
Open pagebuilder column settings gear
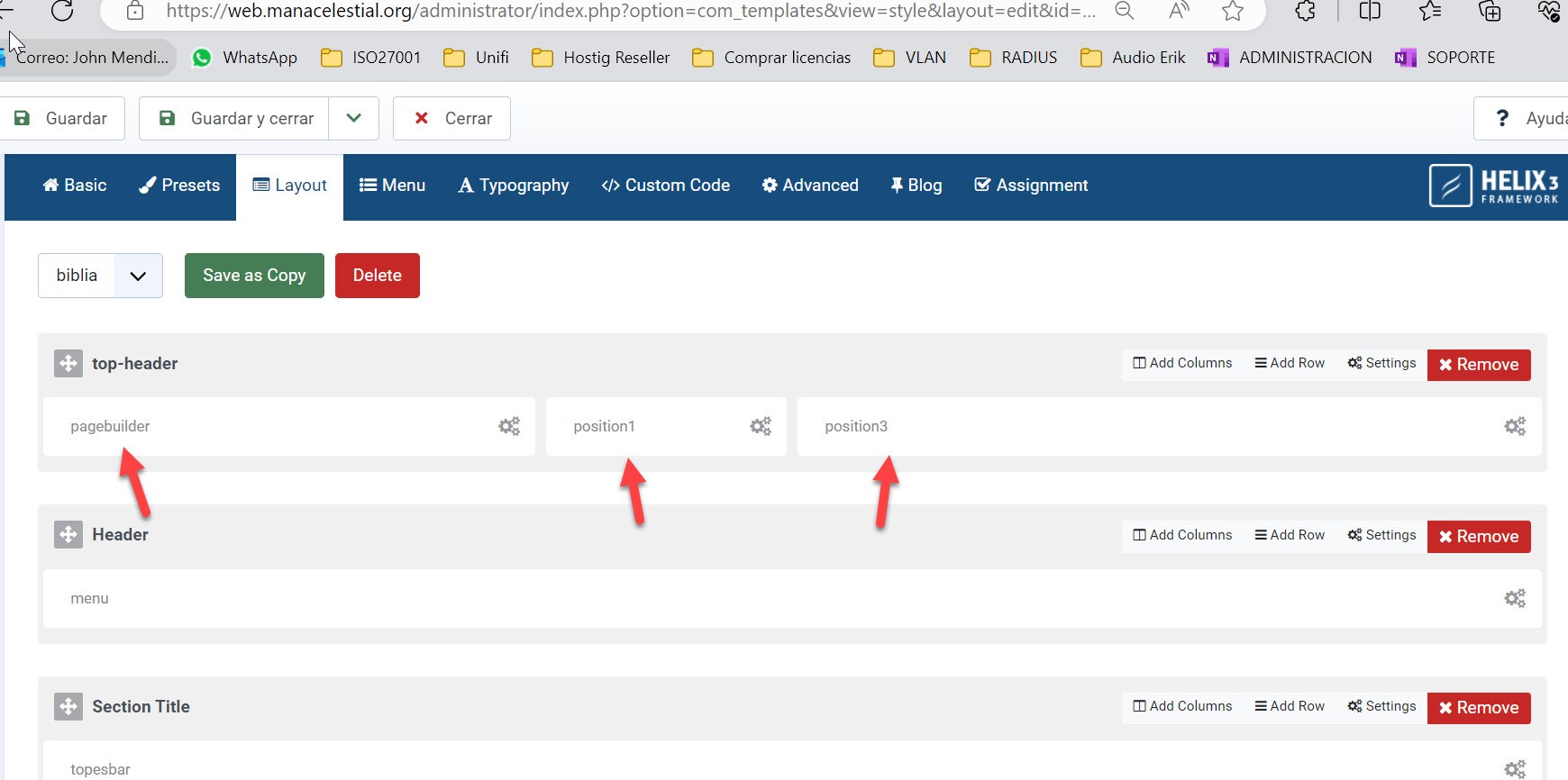click(x=509, y=426)
